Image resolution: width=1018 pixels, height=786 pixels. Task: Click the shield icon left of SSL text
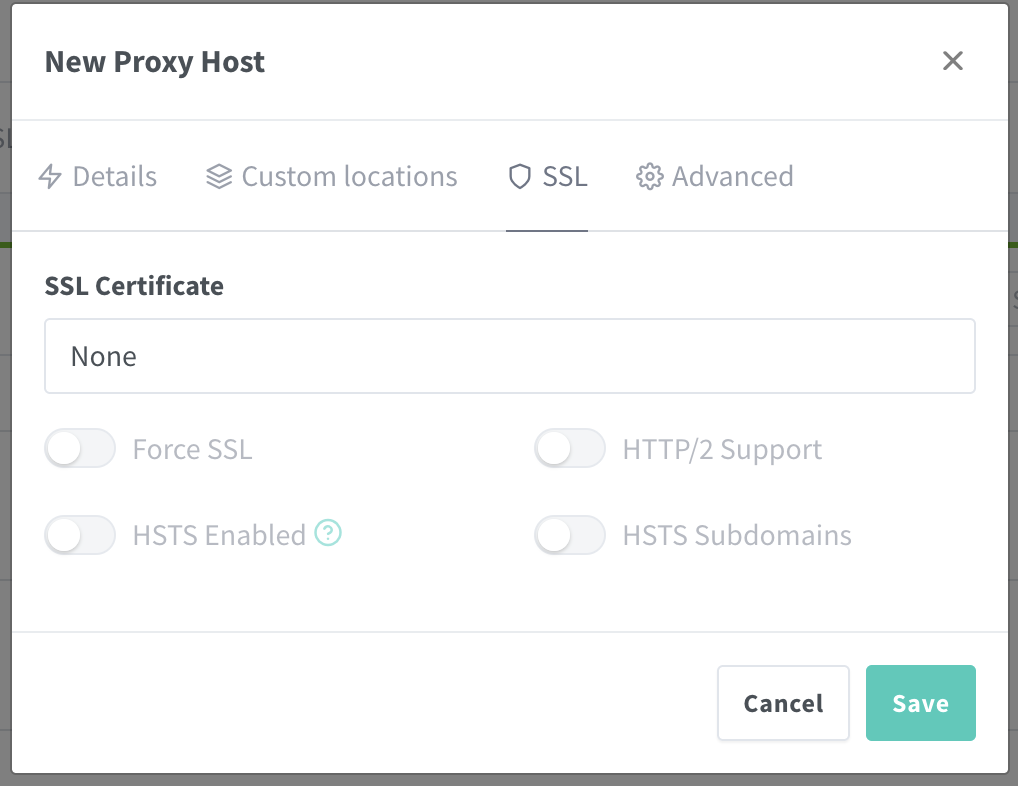click(519, 176)
